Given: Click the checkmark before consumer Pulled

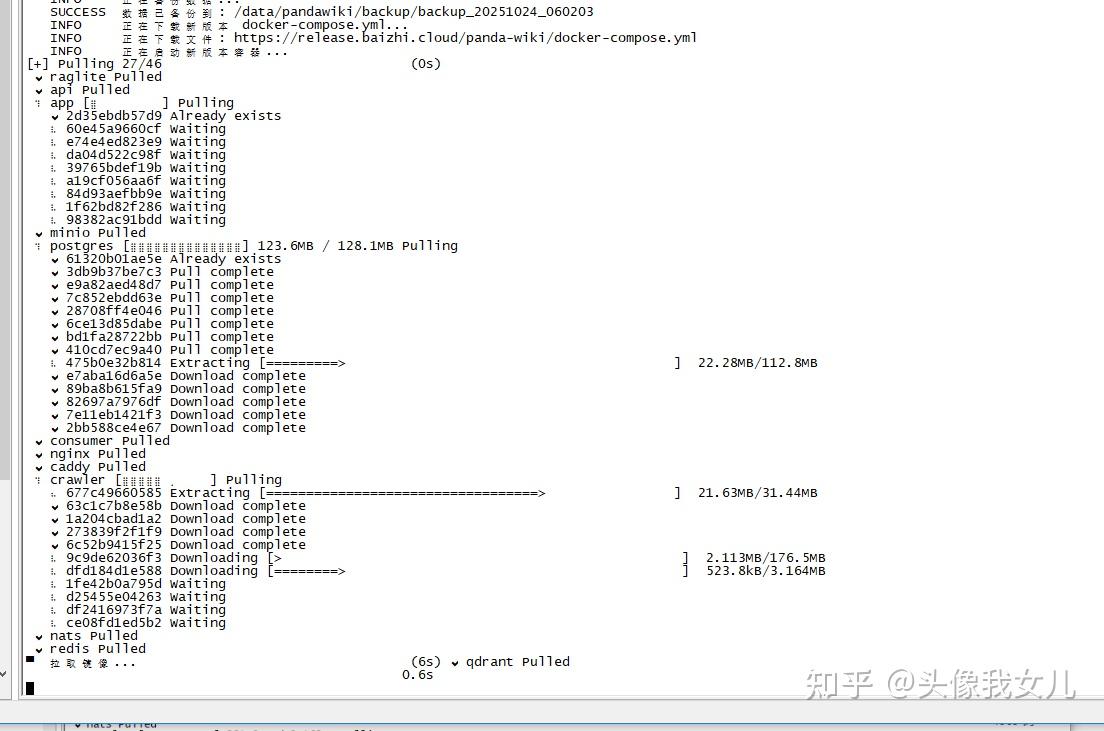Looking at the screenshot, I should pos(39,442).
